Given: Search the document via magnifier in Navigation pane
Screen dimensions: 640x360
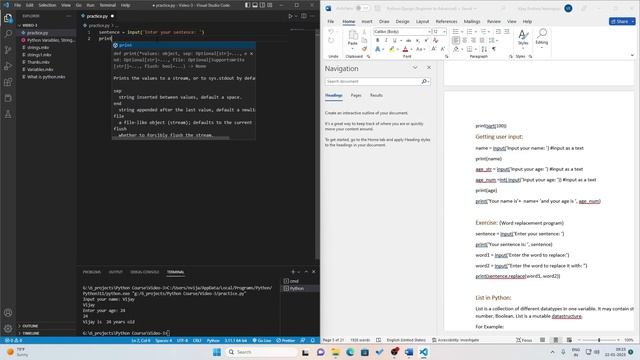Looking at the screenshot, I should 424,82.
